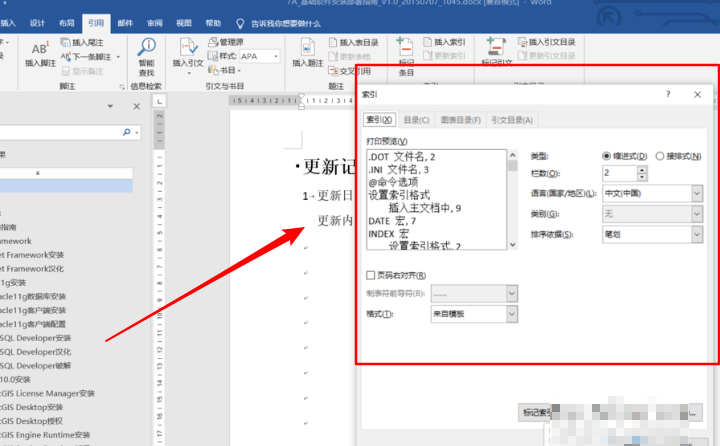Viewport: 720px width, 446px height.
Task: Open the Design (设计) ribbon tab
Action: click(37, 23)
